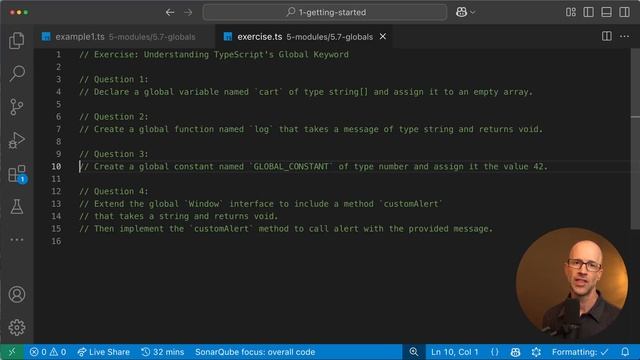
Task: Click the 1-getting-started command center search box
Action: tap(325, 12)
